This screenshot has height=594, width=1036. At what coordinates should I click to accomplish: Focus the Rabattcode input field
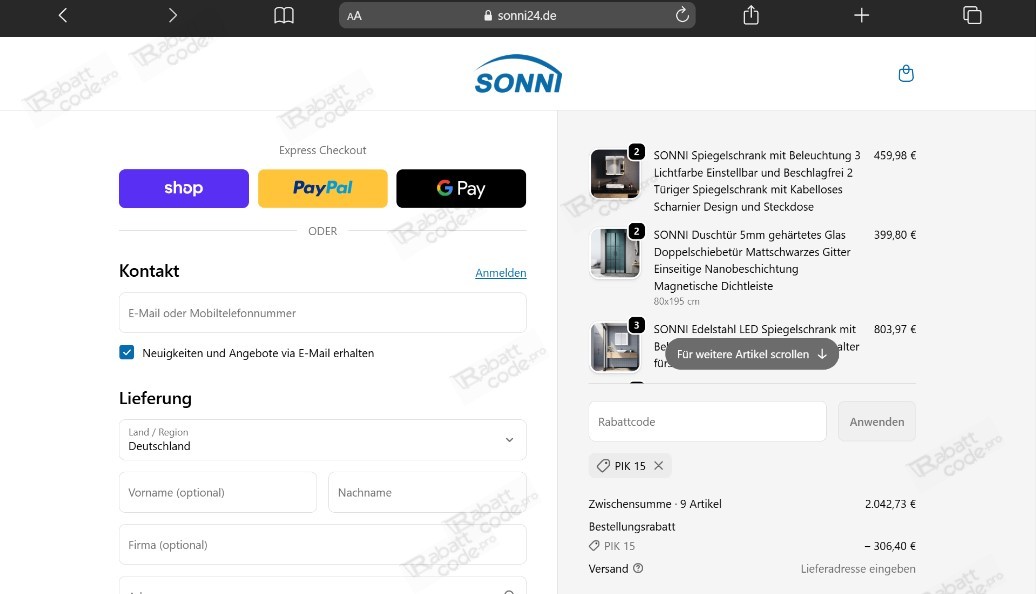707,422
